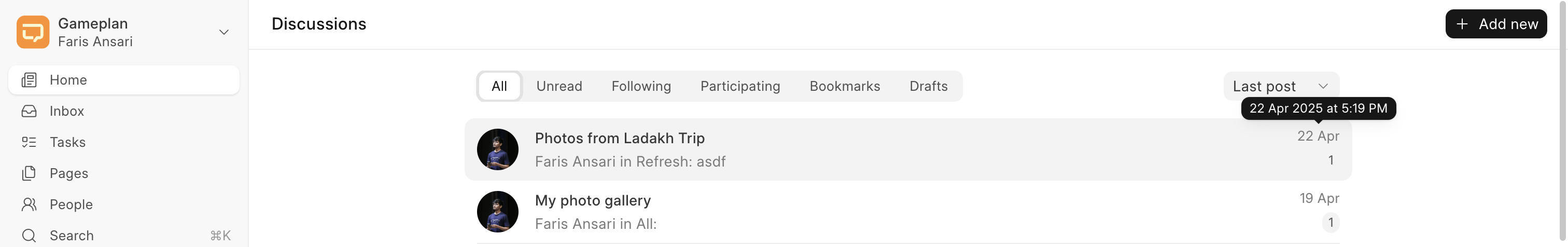Click the Home newspaper icon
The image size is (1568, 247).
(29, 80)
